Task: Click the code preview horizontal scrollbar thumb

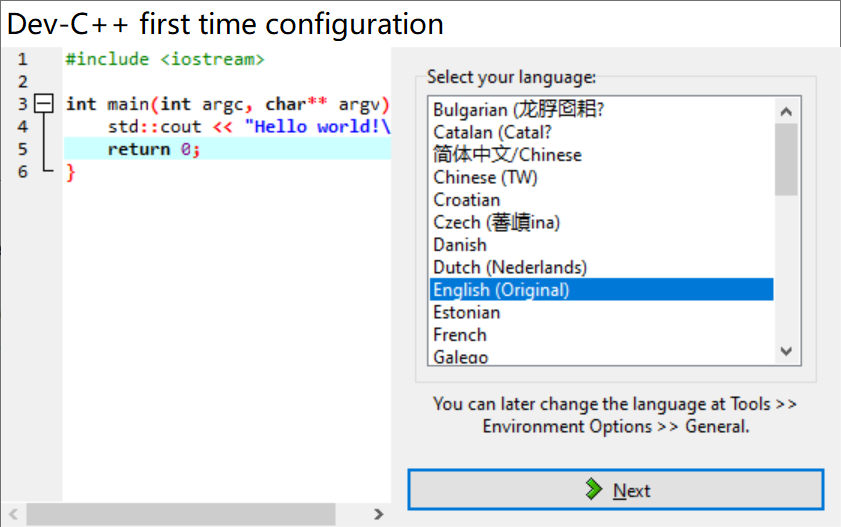Action: (181, 515)
